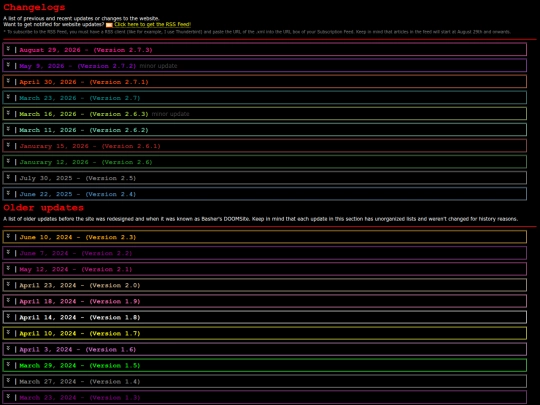
Task: Expand chevron for March 16, 2026 Version 2.6.3
Action: tap(8, 113)
